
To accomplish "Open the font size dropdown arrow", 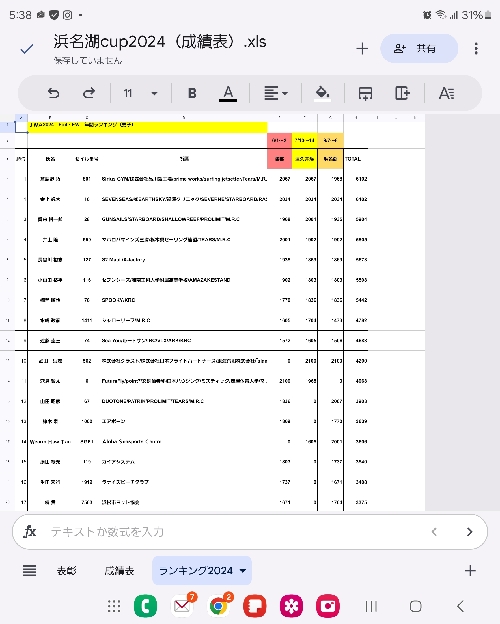I will coord(154,94).
